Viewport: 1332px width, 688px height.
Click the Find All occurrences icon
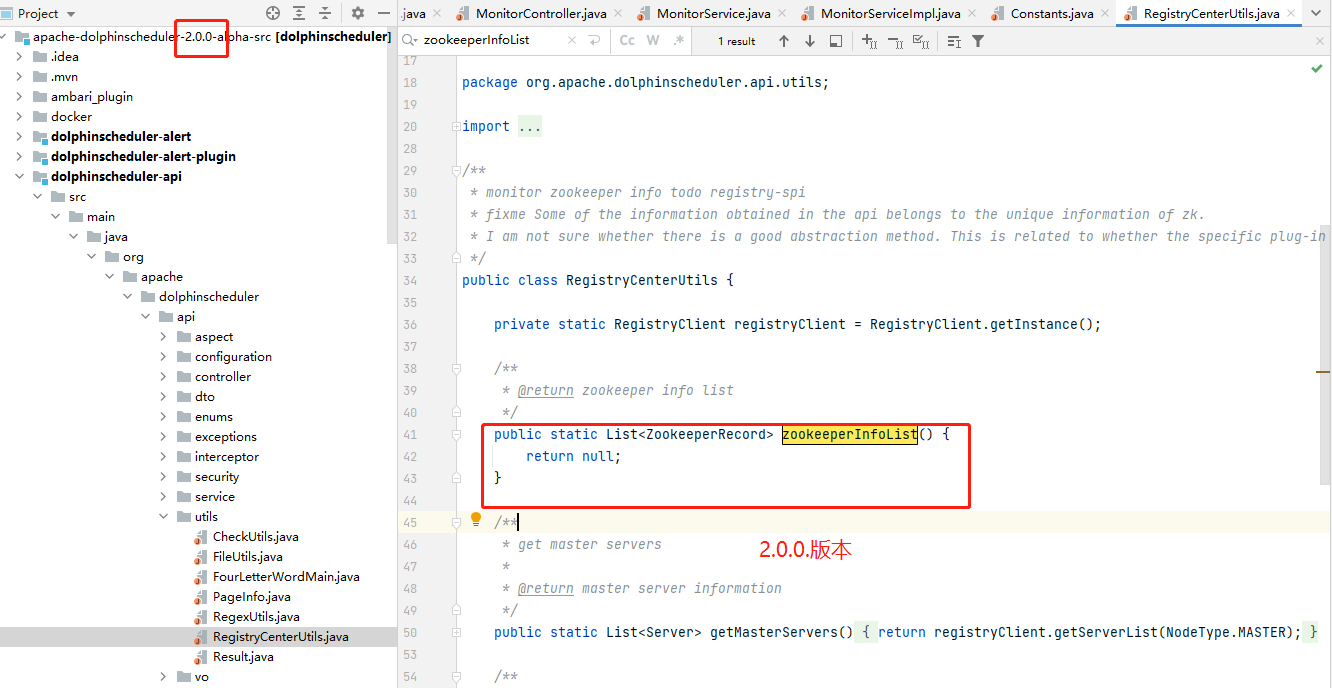coord(837,40)
